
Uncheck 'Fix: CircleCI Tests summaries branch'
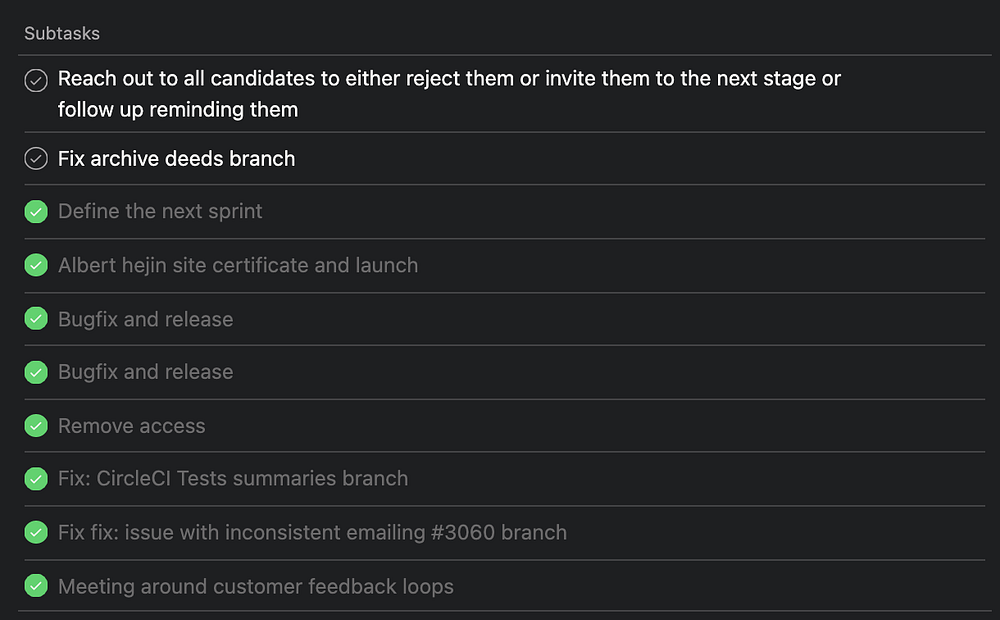(x=36, y=479)
